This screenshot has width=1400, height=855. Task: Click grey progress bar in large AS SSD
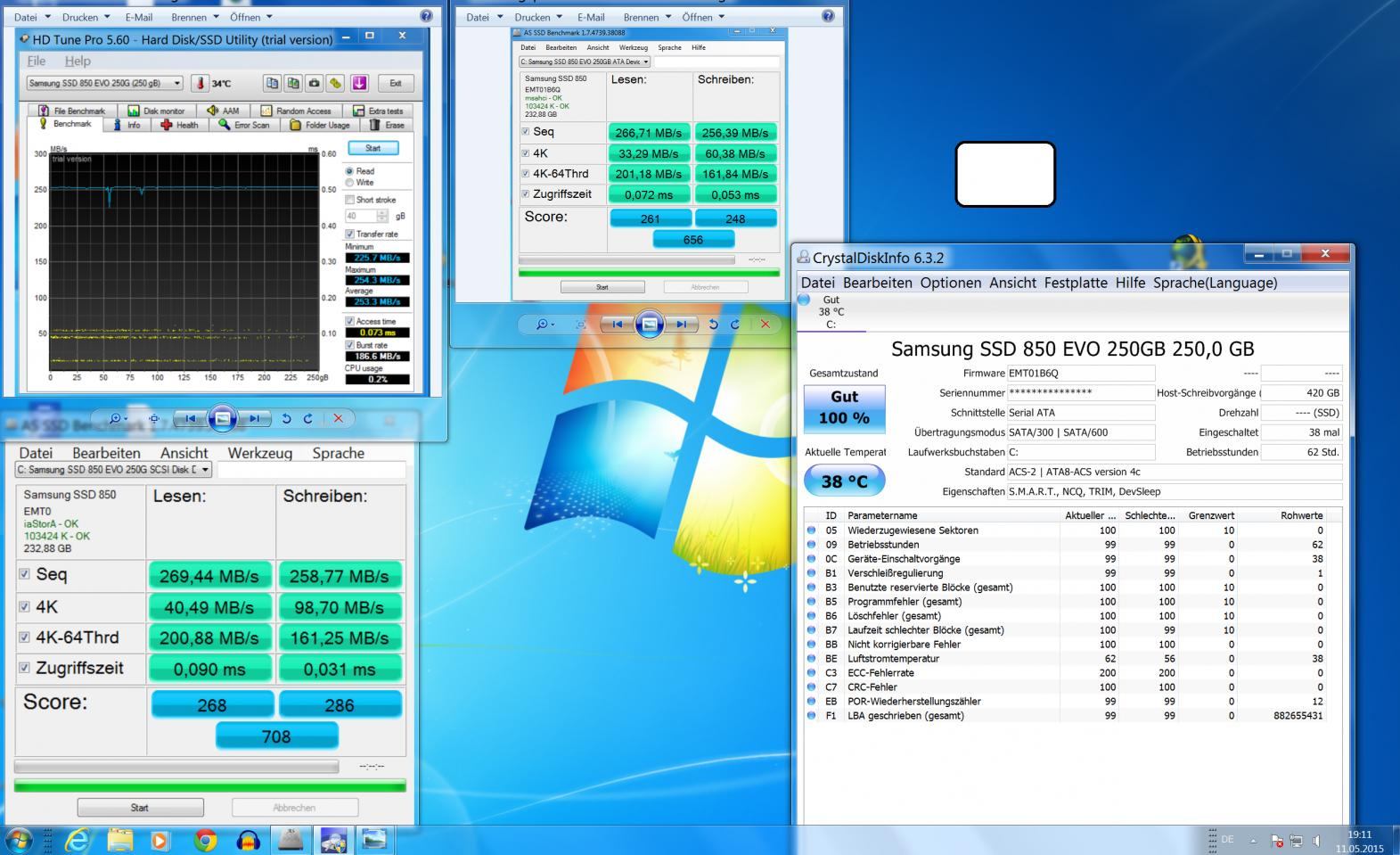coord(176,766)
